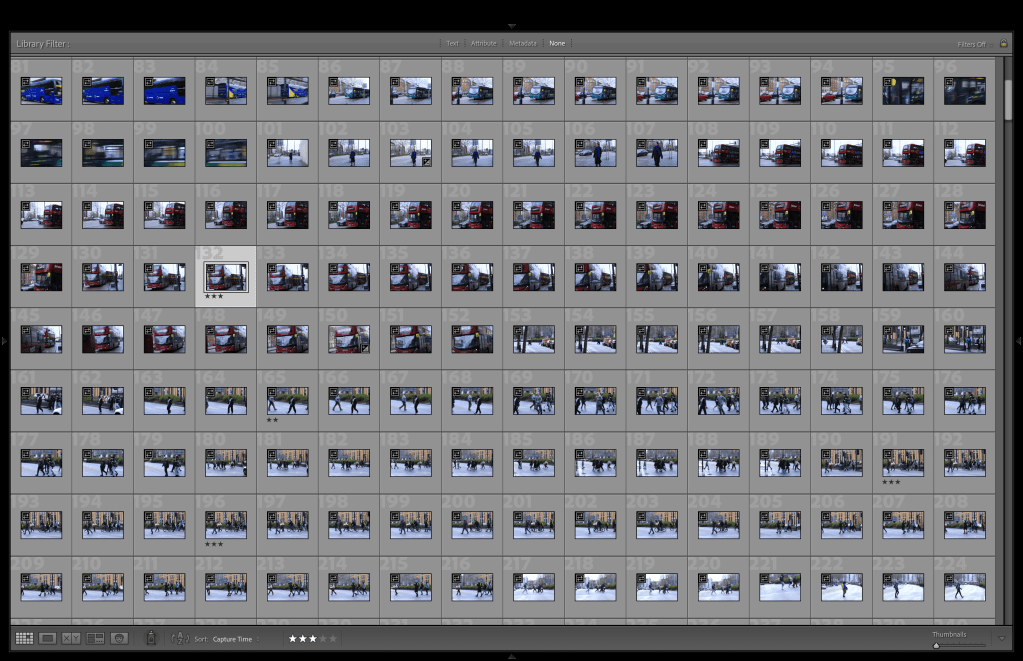Open the Sort by Capture Time dropdown
Screen dimensions: 1023x661
click(x=233, y=638)
